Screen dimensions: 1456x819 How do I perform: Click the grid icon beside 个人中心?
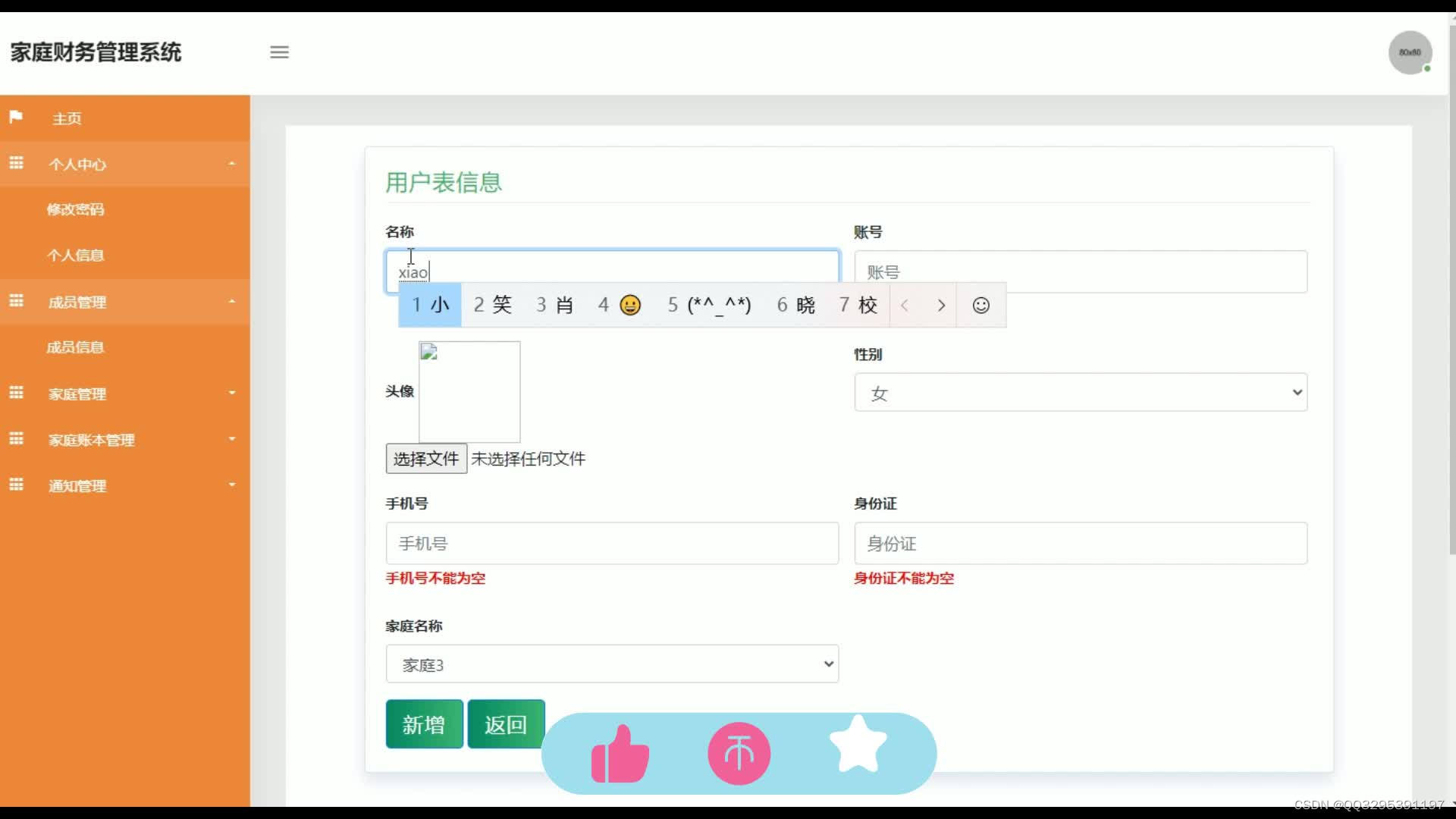(x=16, y=163)
